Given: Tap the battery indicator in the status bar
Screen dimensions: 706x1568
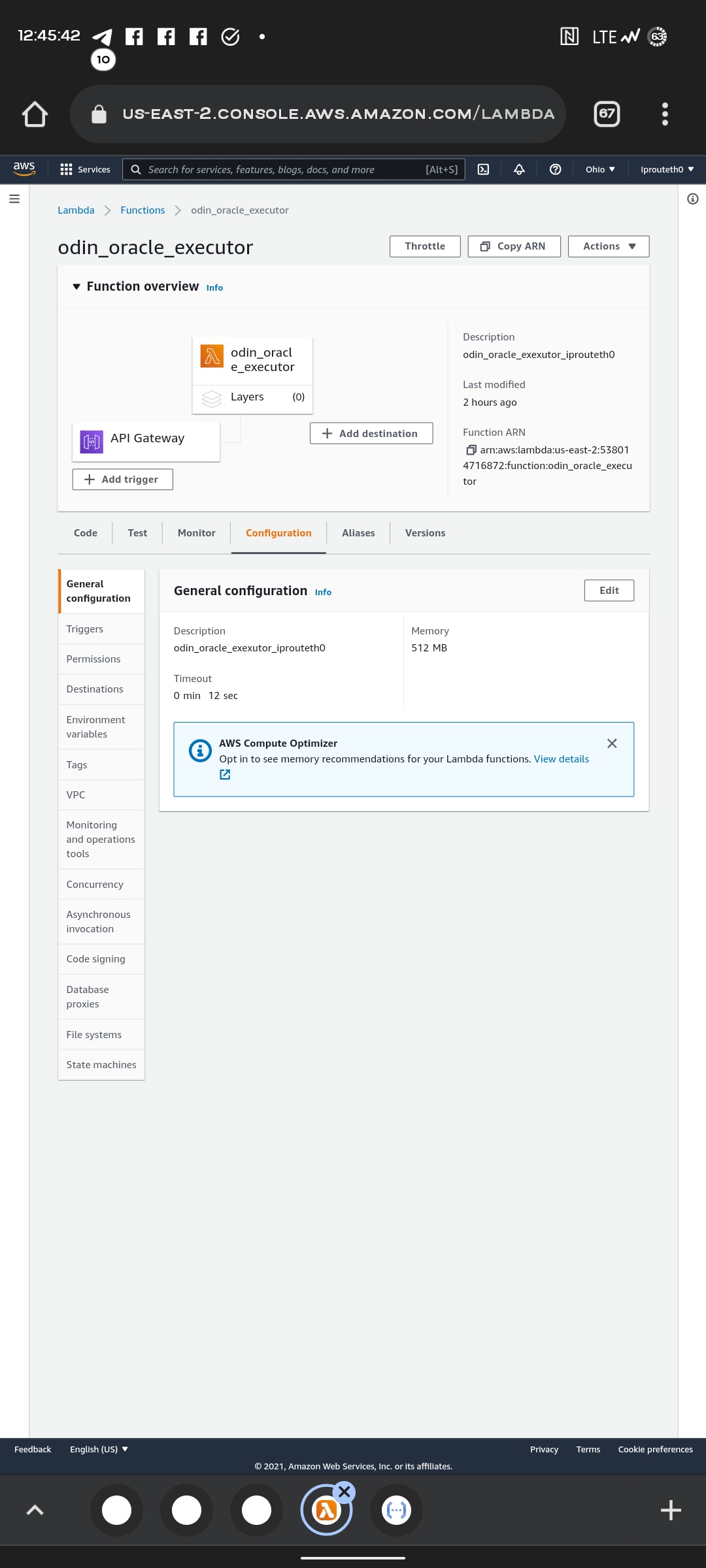Looking at the screenshot, I should (x=658, y=37).
